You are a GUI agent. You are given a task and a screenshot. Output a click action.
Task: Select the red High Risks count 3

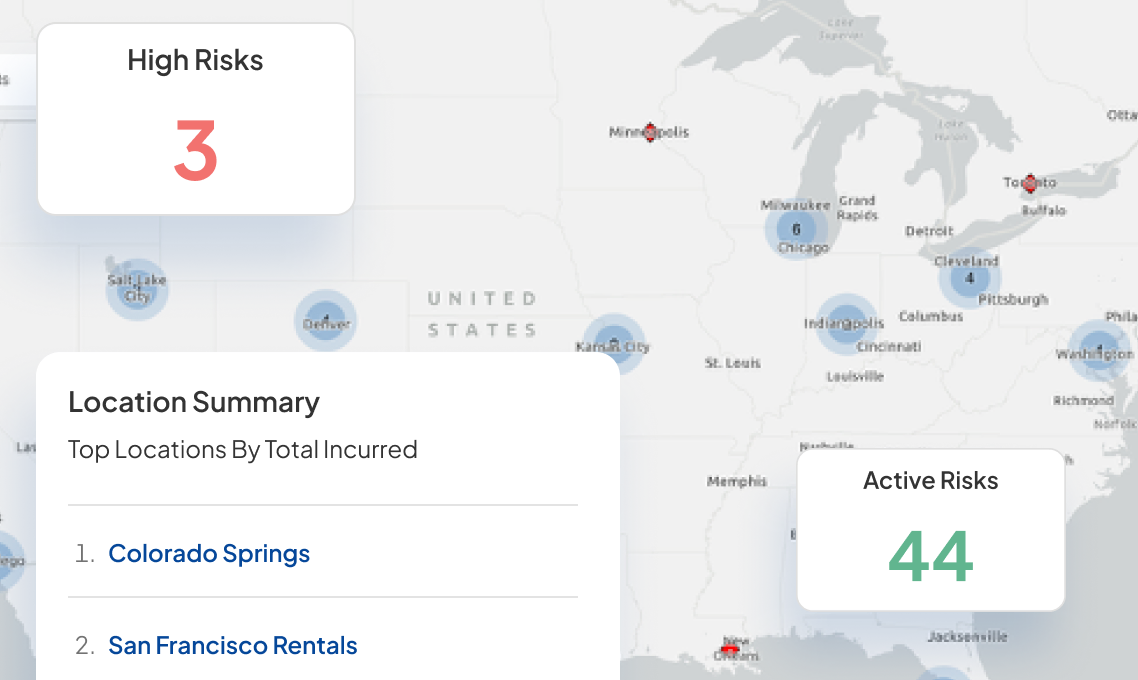coord(196,151)
